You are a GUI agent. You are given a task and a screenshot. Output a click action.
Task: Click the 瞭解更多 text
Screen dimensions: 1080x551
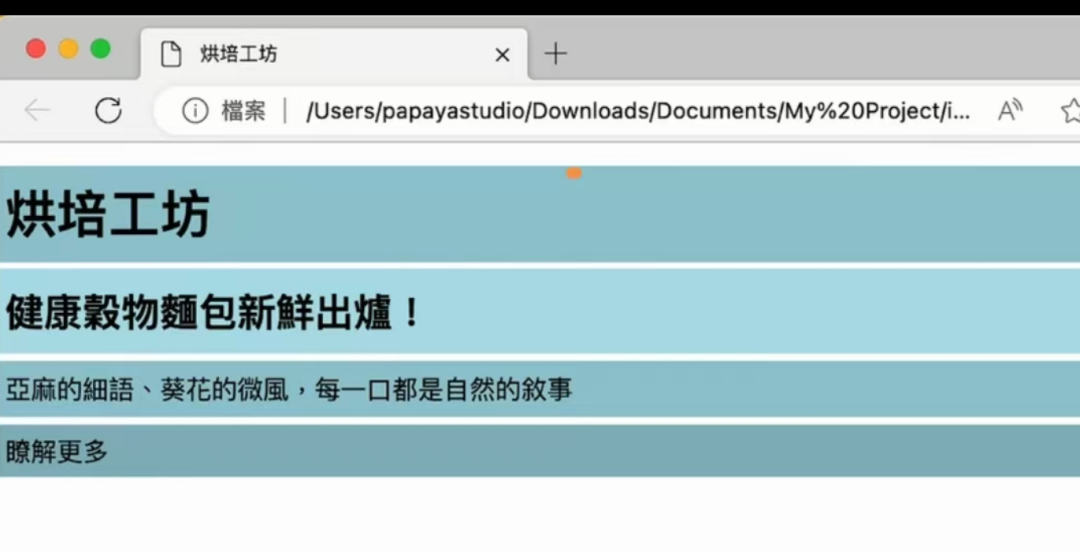pyautogui.click(x=57, y=452)
